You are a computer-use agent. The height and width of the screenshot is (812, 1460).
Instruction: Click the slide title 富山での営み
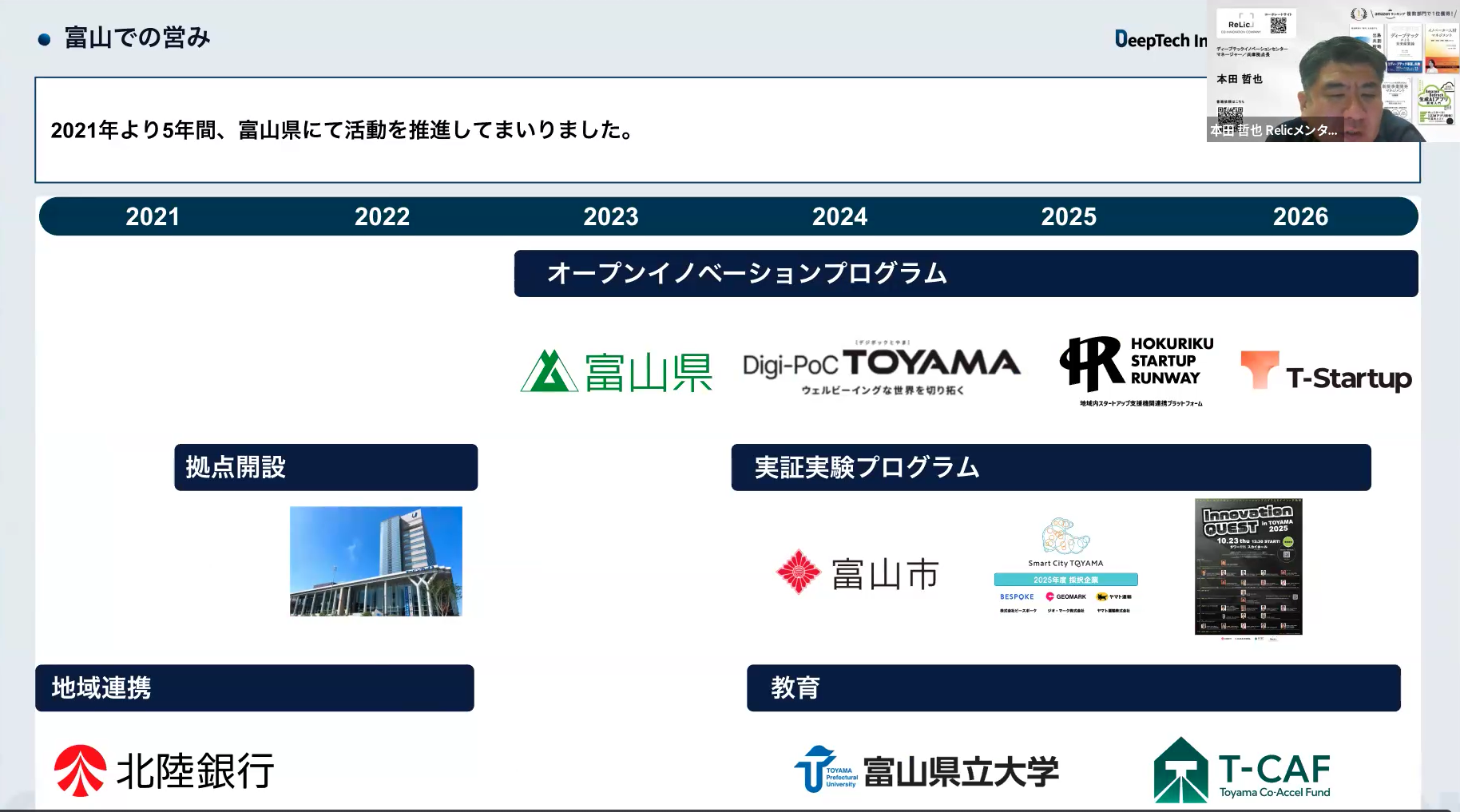137,38
